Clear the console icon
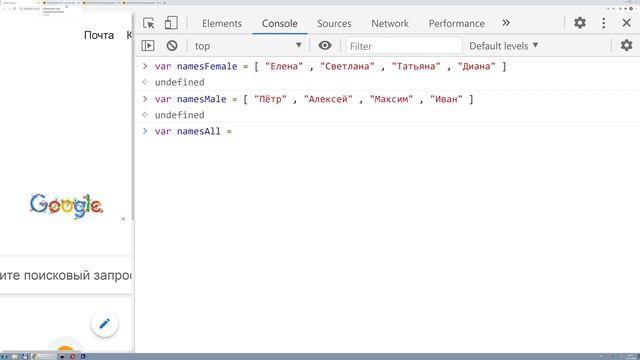This screenshot has height=360, width=640. click(172, 46)
